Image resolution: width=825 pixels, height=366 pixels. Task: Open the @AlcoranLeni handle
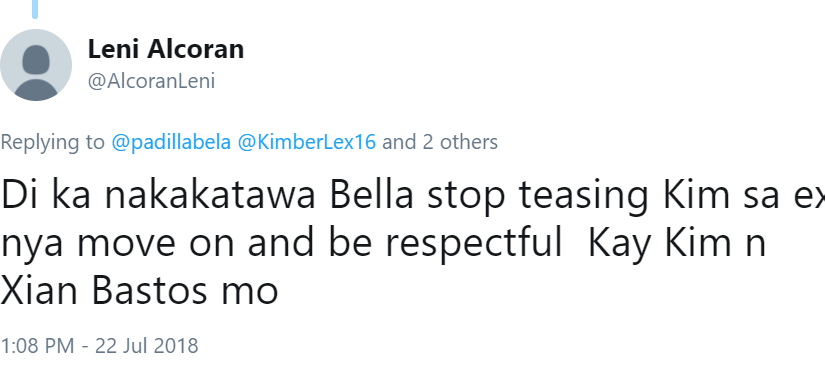pos(152,82)
